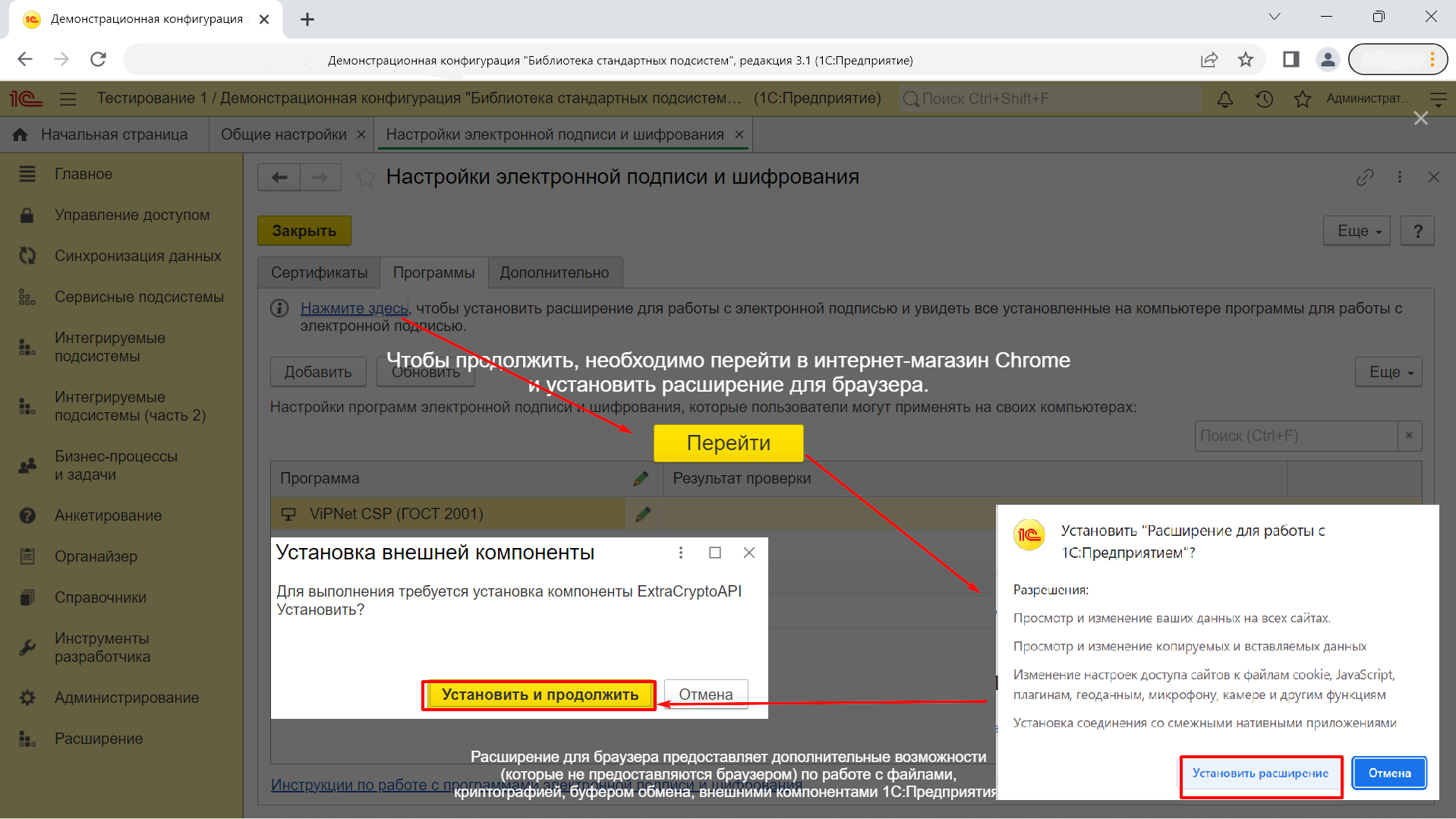Click Отмена in component install dialog
Viewport: 1456px width, 819px height.
[x=706, y=695]
